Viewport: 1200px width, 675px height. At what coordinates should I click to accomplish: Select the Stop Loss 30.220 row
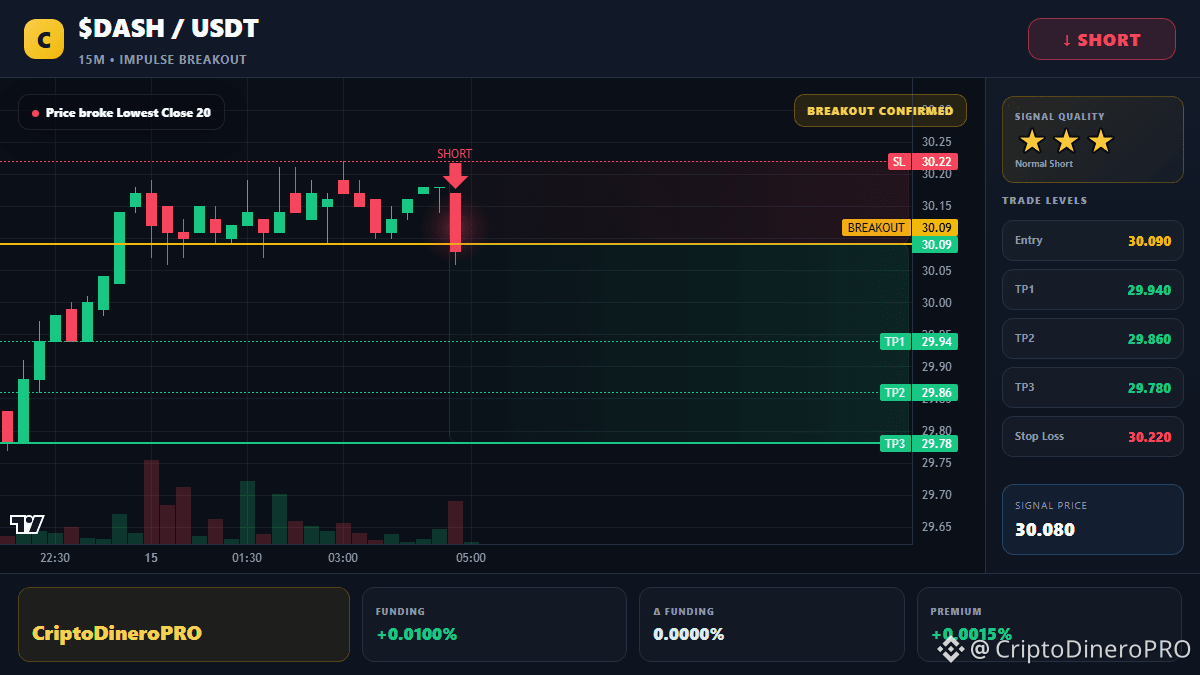[1092, 437]
